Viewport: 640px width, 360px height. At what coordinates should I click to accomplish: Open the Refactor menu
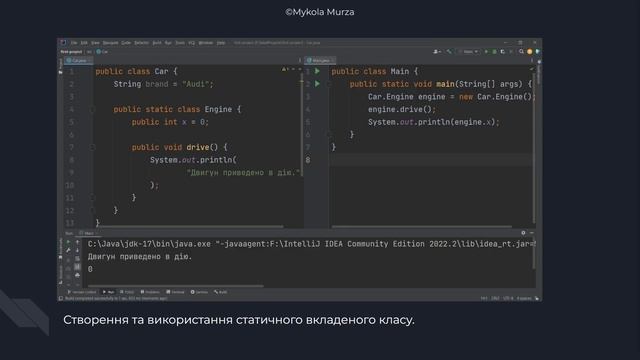point(141,42)
